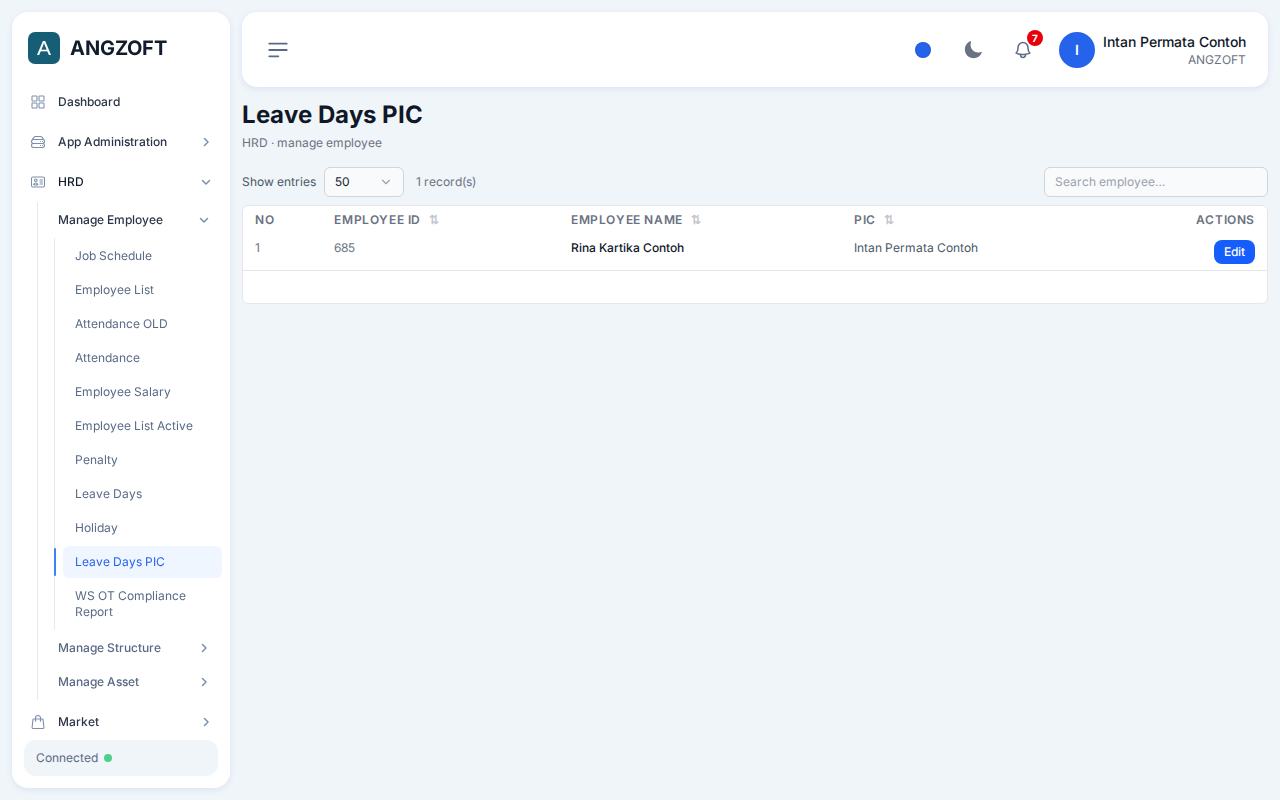
Task: Open WS OT Compliance Report
Action: pyautogui.click(x=142, y=604)
